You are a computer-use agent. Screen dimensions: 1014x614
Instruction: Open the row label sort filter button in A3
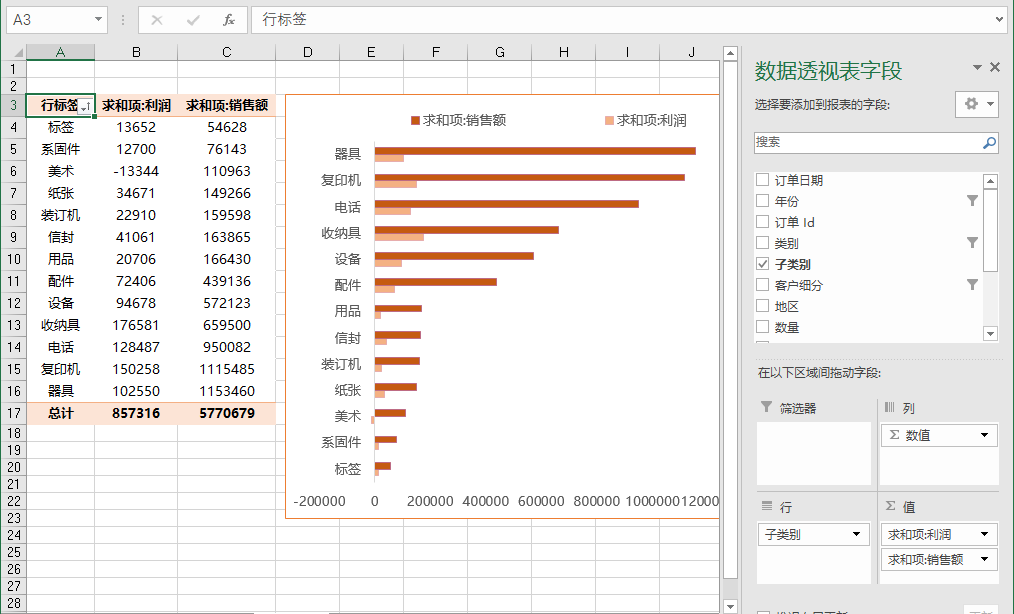coord(86,105)
